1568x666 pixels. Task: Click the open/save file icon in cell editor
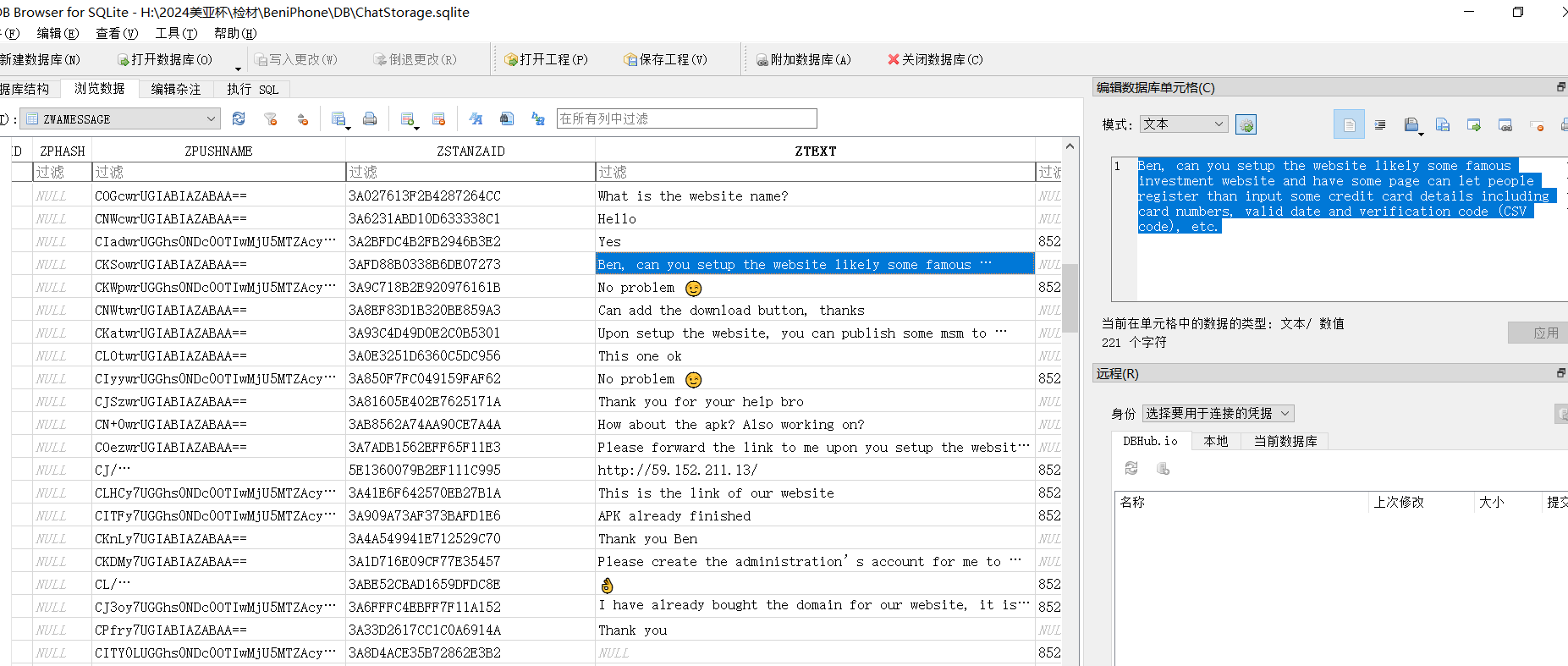coord(1411,125)
